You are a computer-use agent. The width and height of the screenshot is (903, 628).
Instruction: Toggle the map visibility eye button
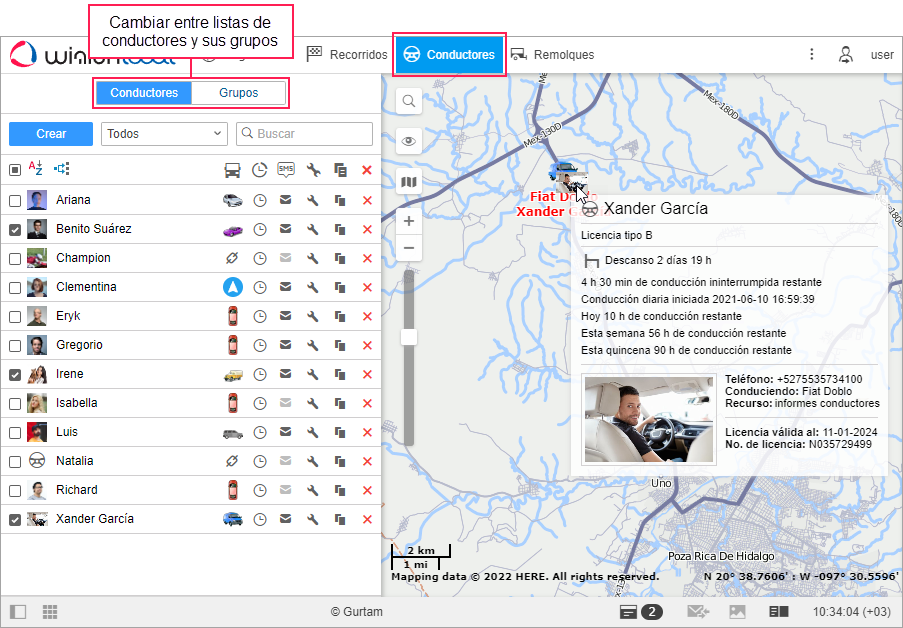tap(409, 141)
